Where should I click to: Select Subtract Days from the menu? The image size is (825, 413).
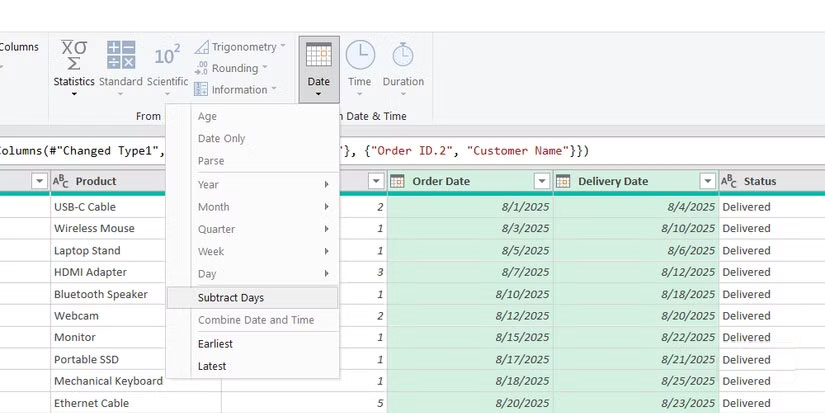[x=231, y=297]
